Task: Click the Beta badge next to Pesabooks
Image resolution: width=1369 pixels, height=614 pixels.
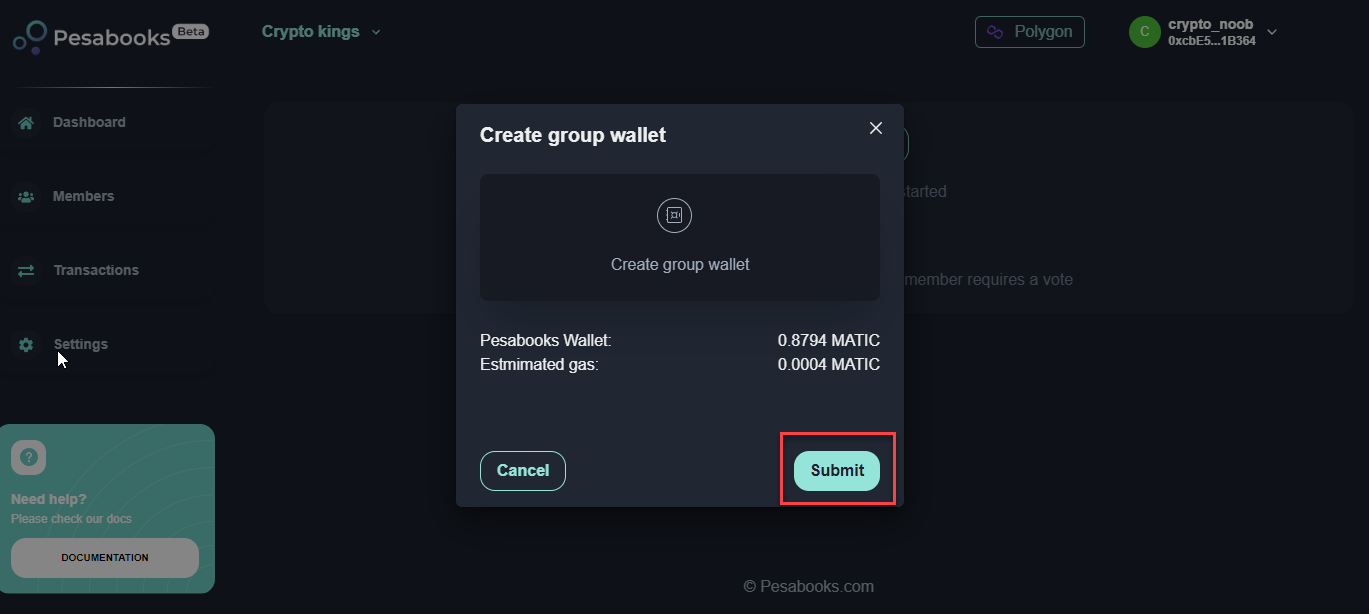Action: (190, 31)
